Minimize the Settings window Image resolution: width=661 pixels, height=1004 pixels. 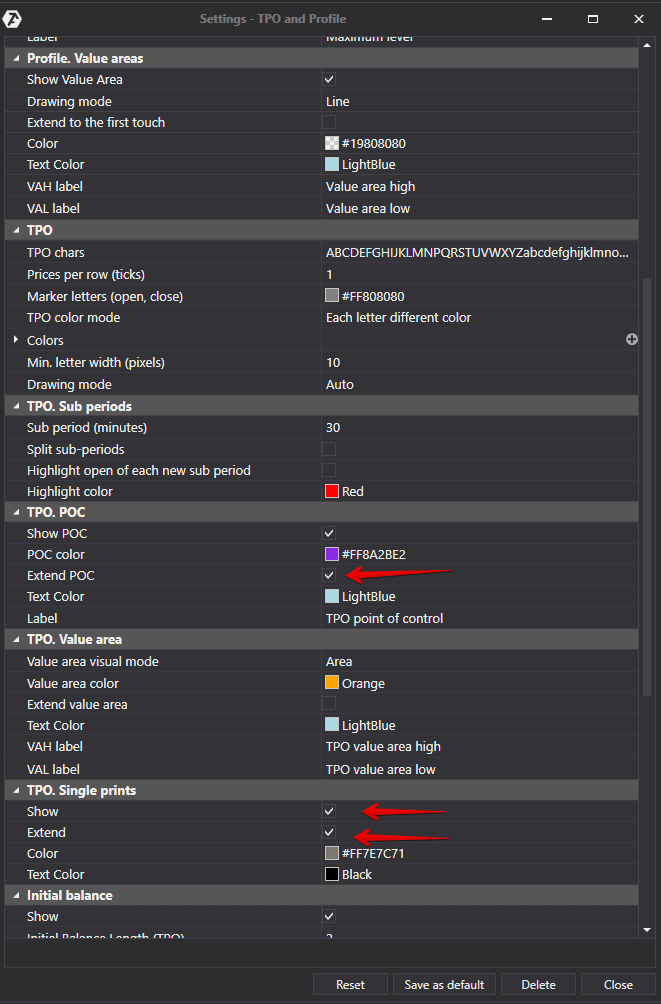[547, 18]
